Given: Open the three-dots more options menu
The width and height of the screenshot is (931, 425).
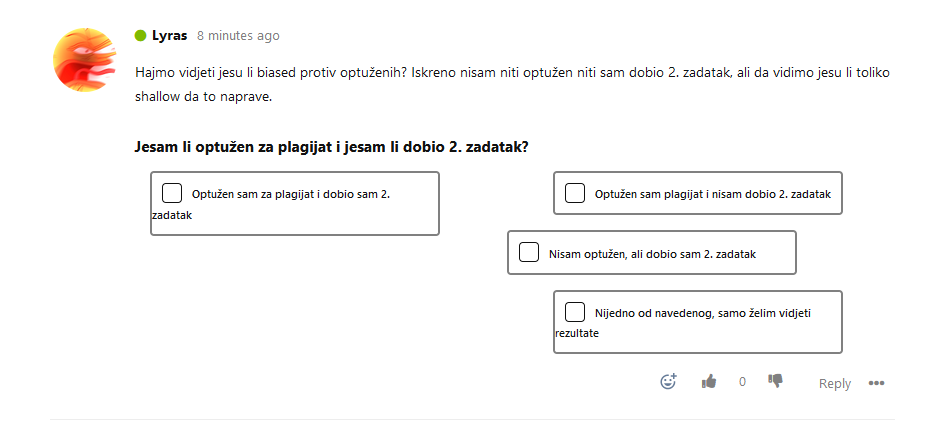Looking at the screenshot, I should [876, 383].
